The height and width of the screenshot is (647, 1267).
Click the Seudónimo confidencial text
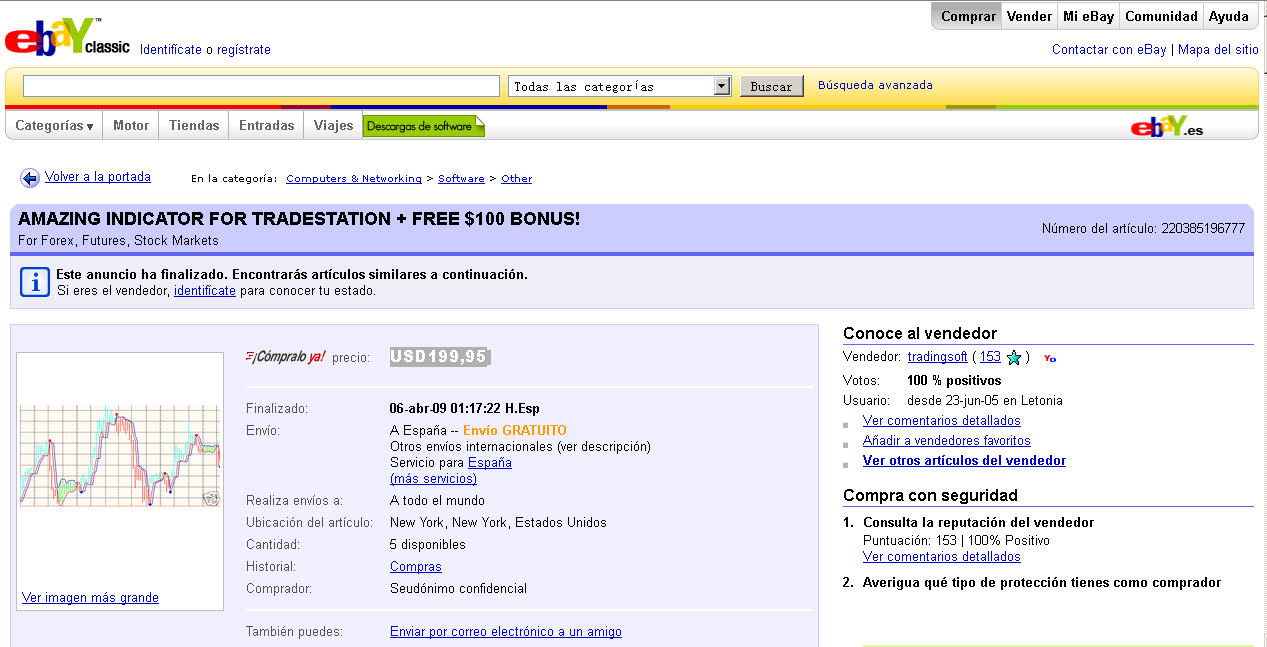pyautogui.click(x=458, y=589)
